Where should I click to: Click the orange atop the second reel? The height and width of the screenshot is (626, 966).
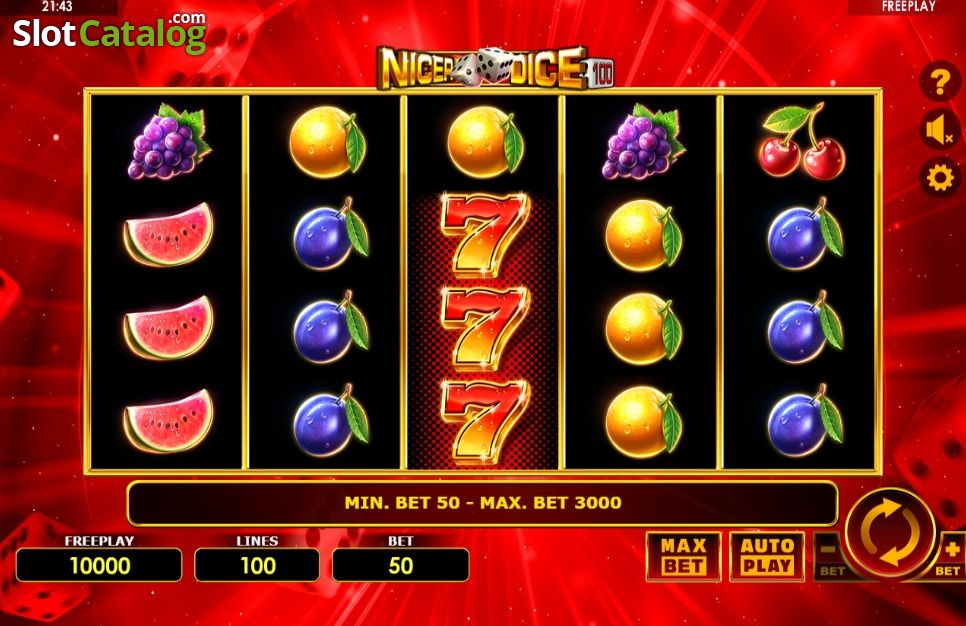pos(328,142)
